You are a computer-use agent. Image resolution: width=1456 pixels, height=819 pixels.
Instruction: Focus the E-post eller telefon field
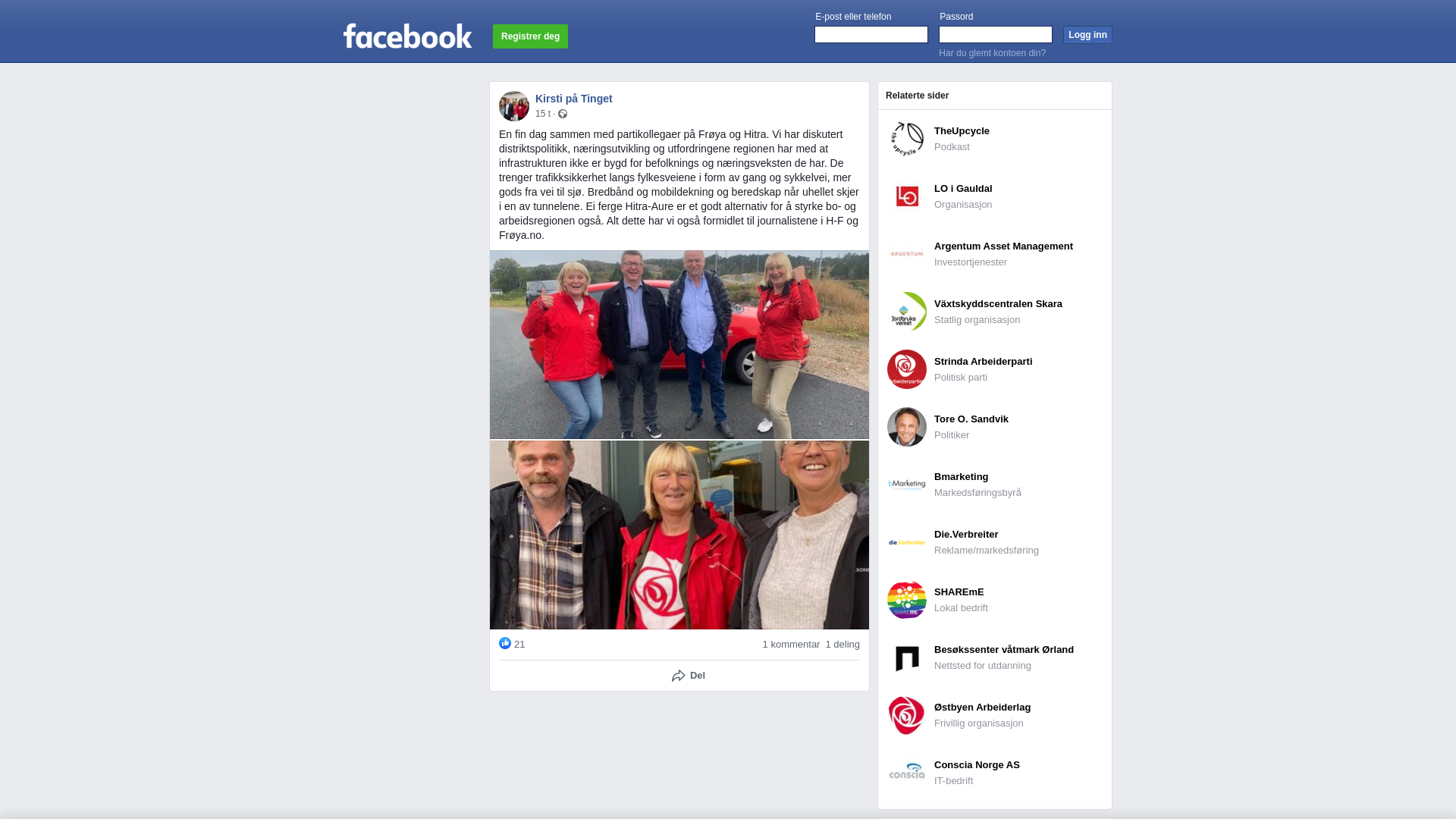click(871, 35)
